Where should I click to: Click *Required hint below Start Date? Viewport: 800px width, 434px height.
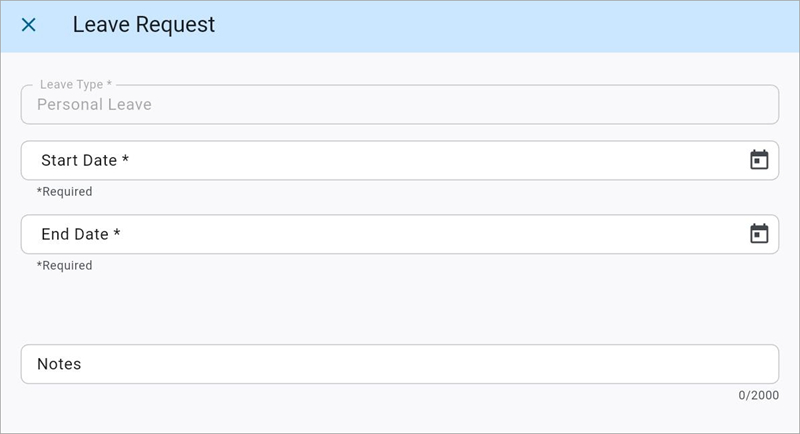(64, 192)
